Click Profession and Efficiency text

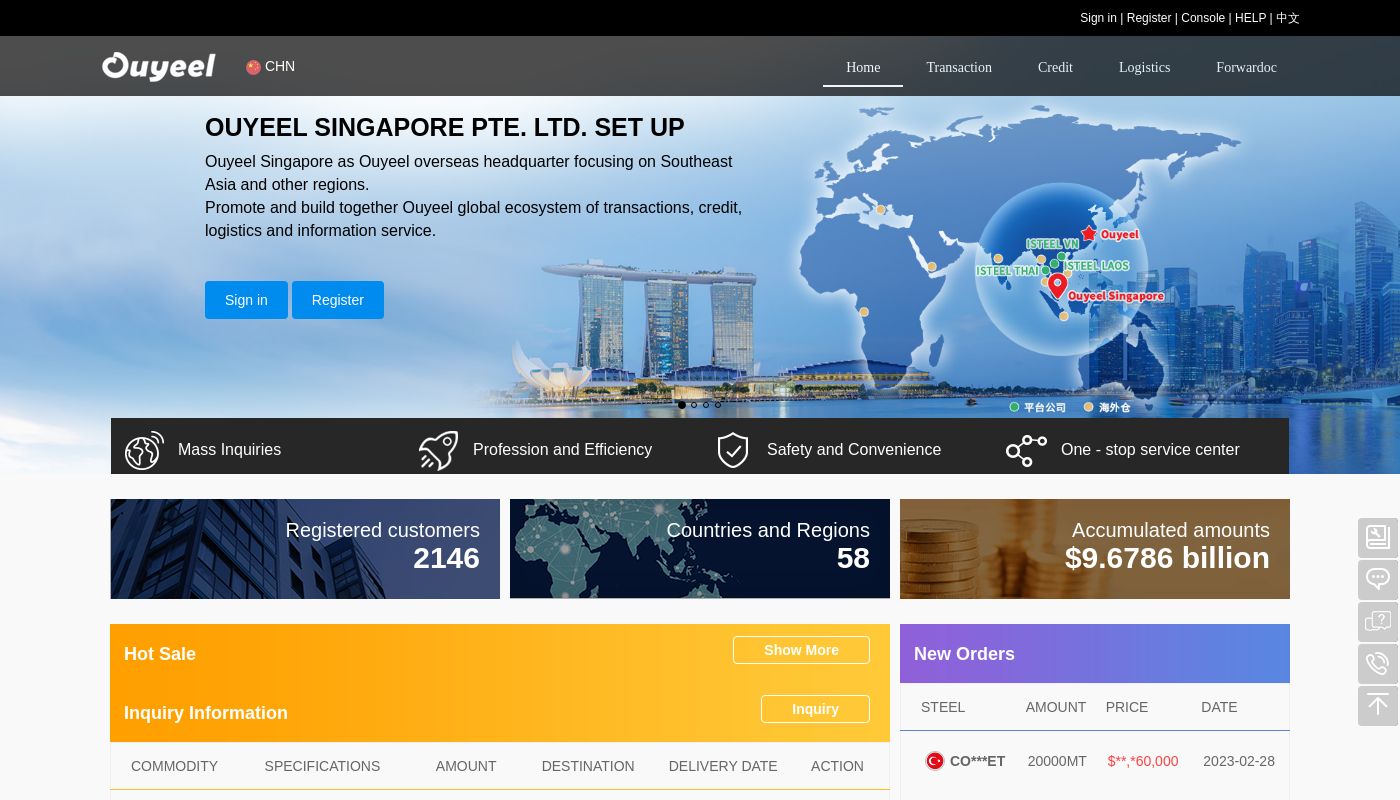tap(562, 450)
